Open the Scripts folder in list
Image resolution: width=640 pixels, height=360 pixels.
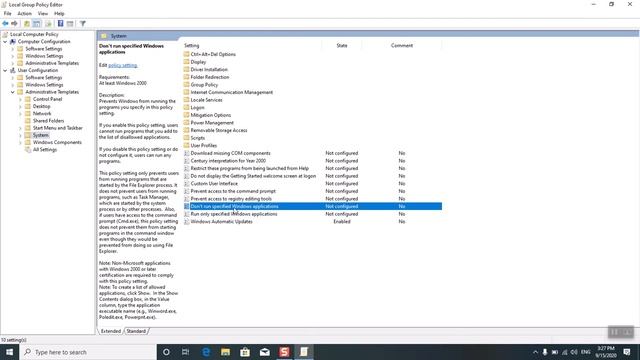point(198,138)
